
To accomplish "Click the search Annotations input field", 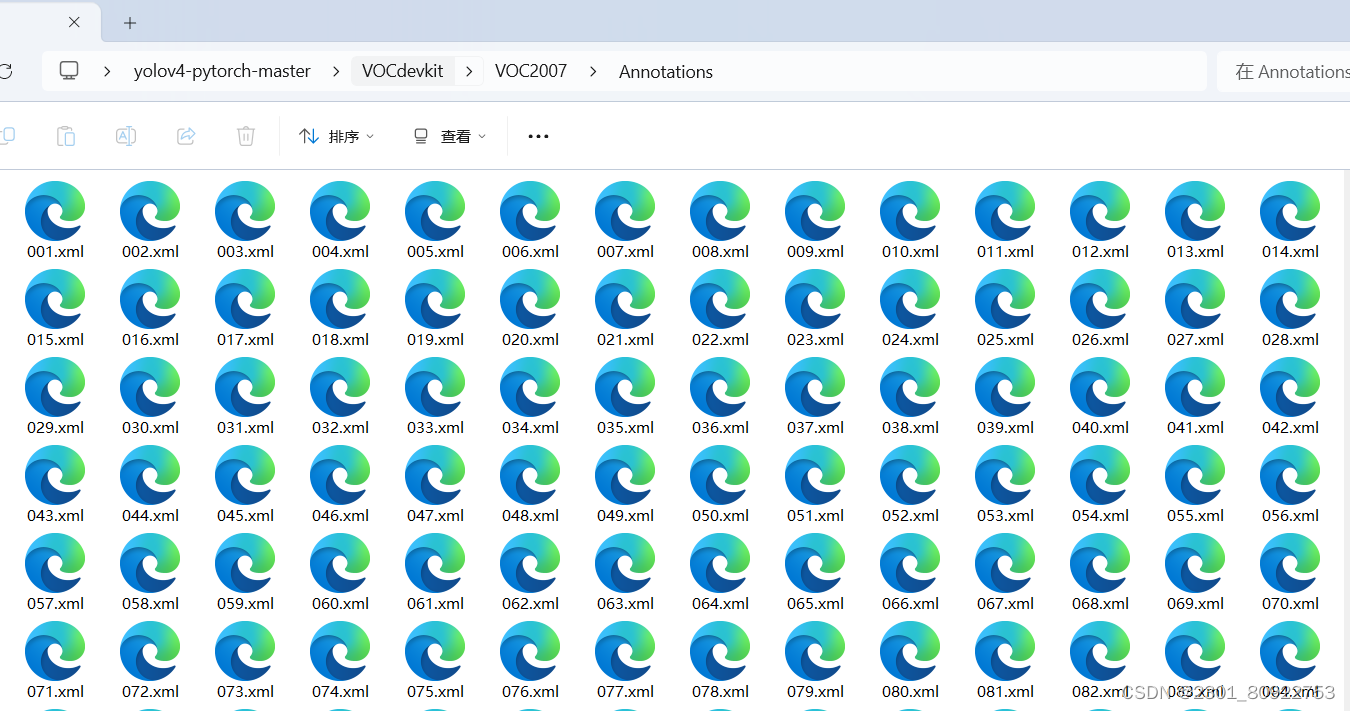I will coord(1284,72).
